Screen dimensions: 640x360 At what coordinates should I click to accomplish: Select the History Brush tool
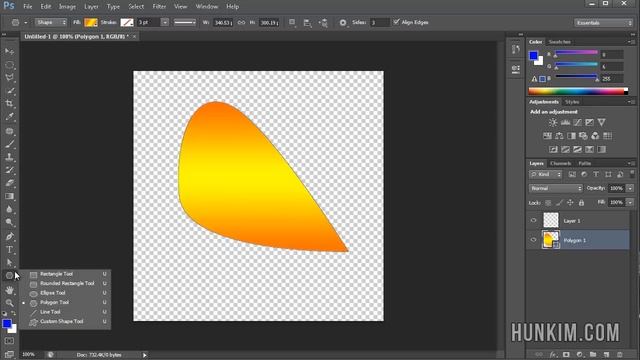[9, 170]
